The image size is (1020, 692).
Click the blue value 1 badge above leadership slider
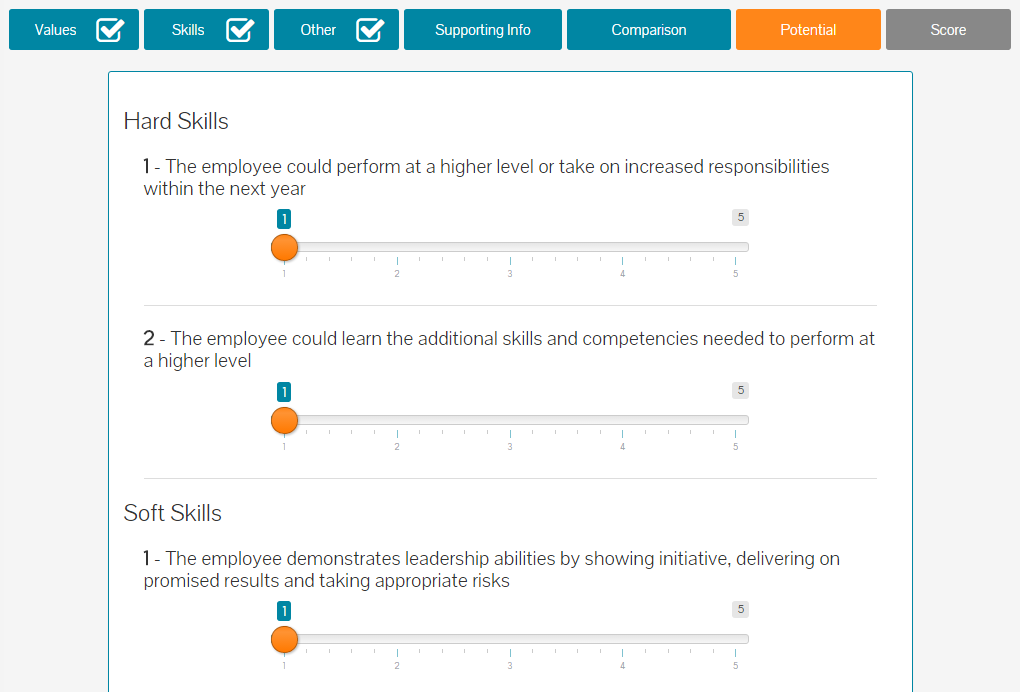(284, 611)
